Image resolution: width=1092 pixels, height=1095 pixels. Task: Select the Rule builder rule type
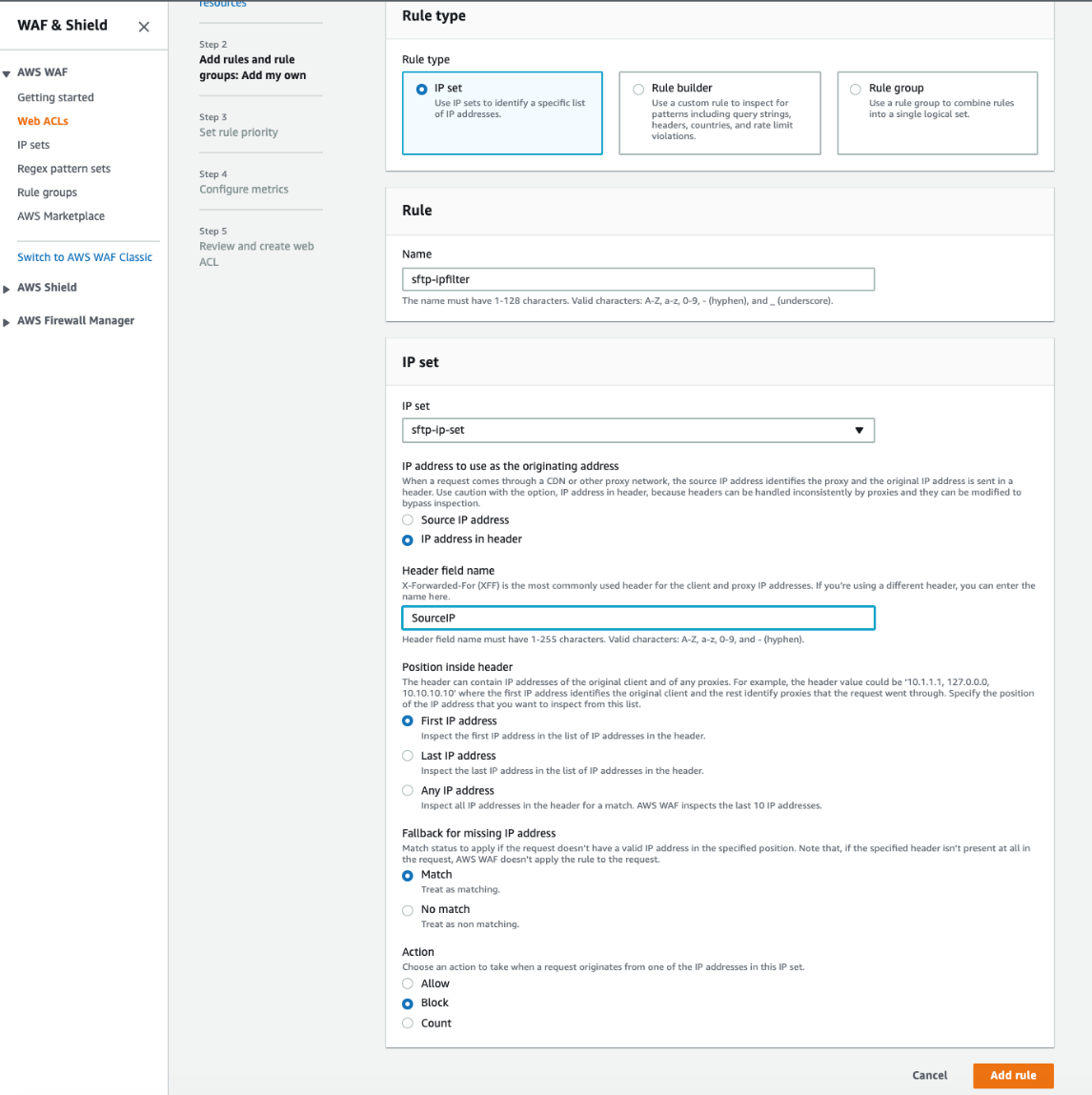[638, 88]
